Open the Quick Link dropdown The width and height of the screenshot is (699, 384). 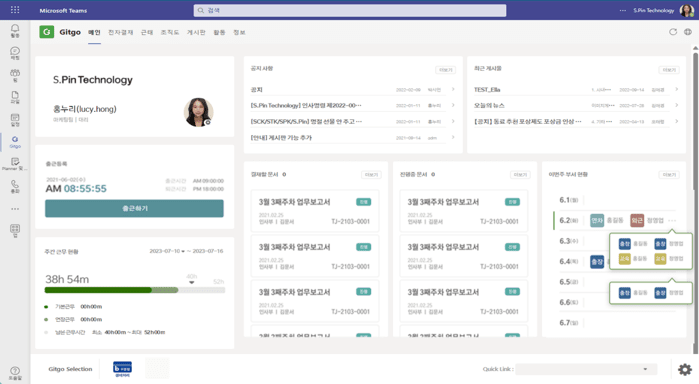(586, 369)
